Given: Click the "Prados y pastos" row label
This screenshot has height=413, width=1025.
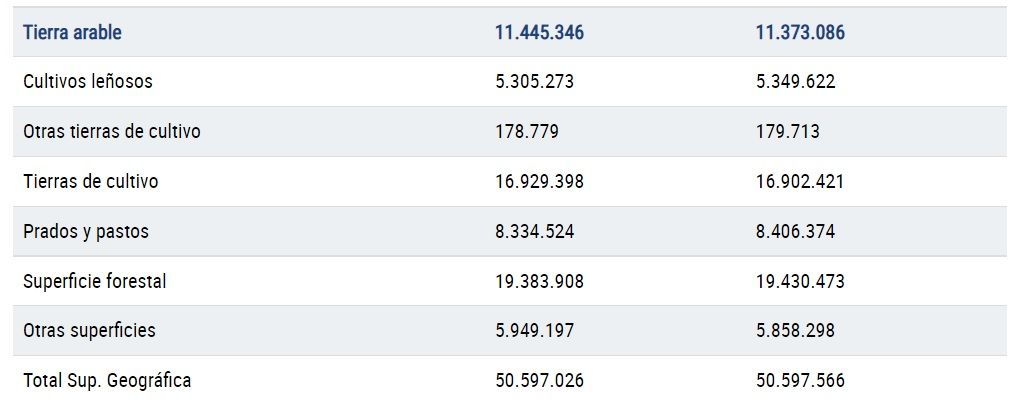Looking at the screenshot, I should click(86, 232).
